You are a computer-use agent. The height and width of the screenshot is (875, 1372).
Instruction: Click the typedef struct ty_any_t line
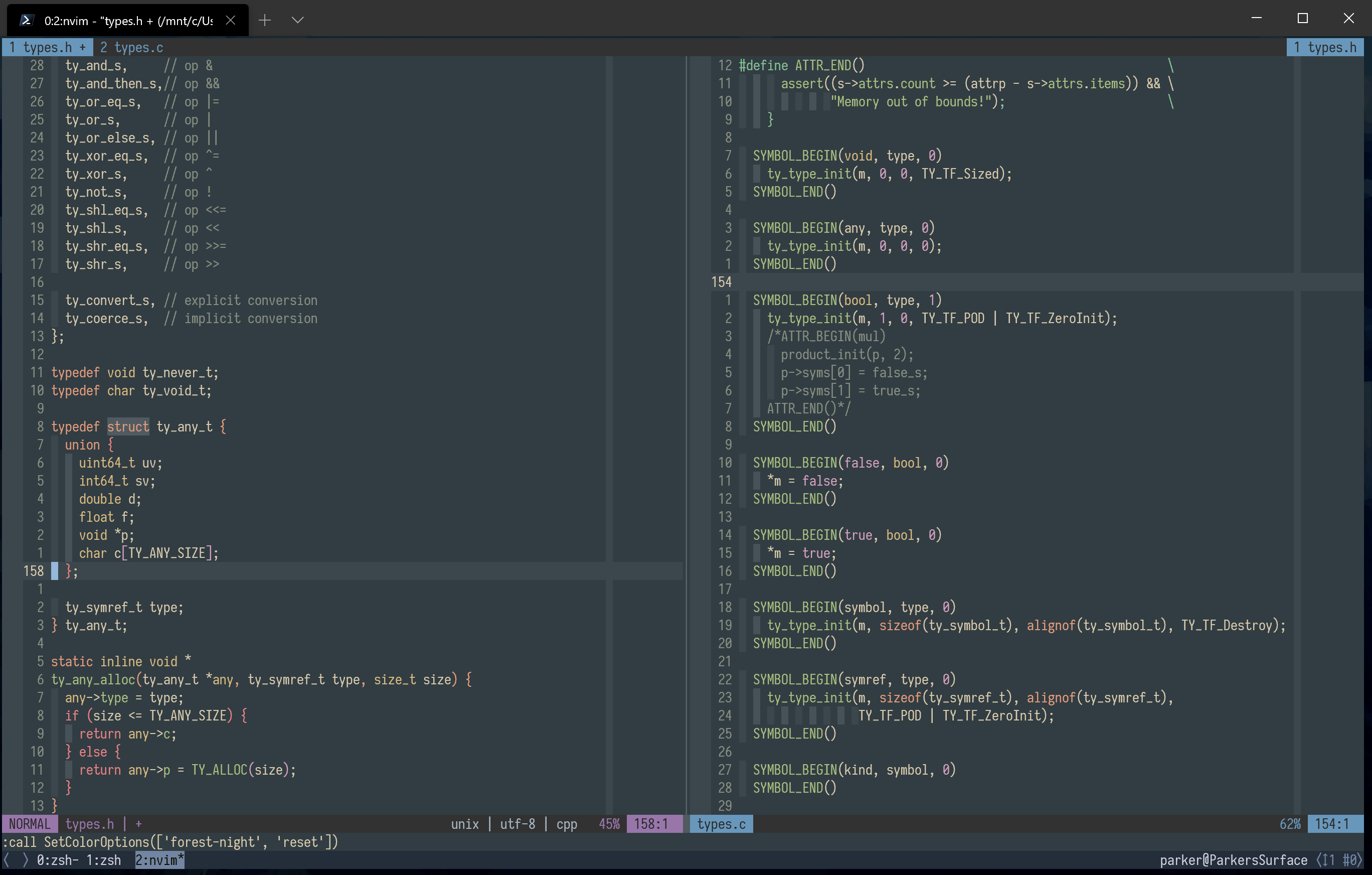[x=138, y=426]
